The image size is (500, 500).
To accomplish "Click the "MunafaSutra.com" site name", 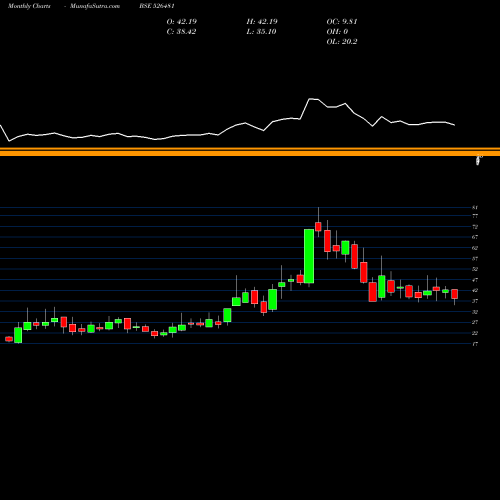I will [95, 6].
